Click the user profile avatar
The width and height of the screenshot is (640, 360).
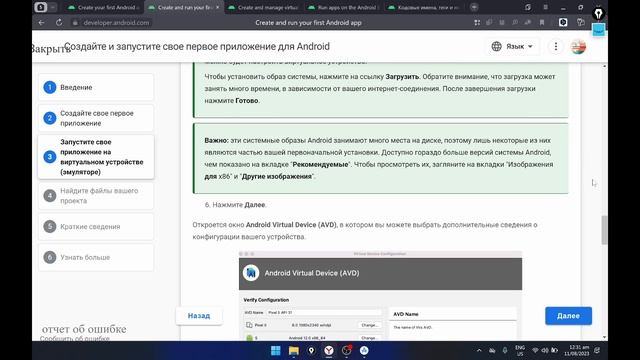[578, 47]
